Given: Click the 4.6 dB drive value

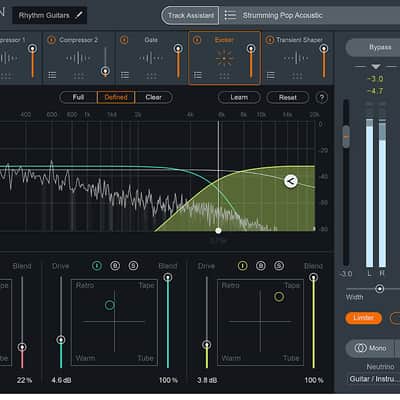Looking at the screenshot, I should 61,380.
